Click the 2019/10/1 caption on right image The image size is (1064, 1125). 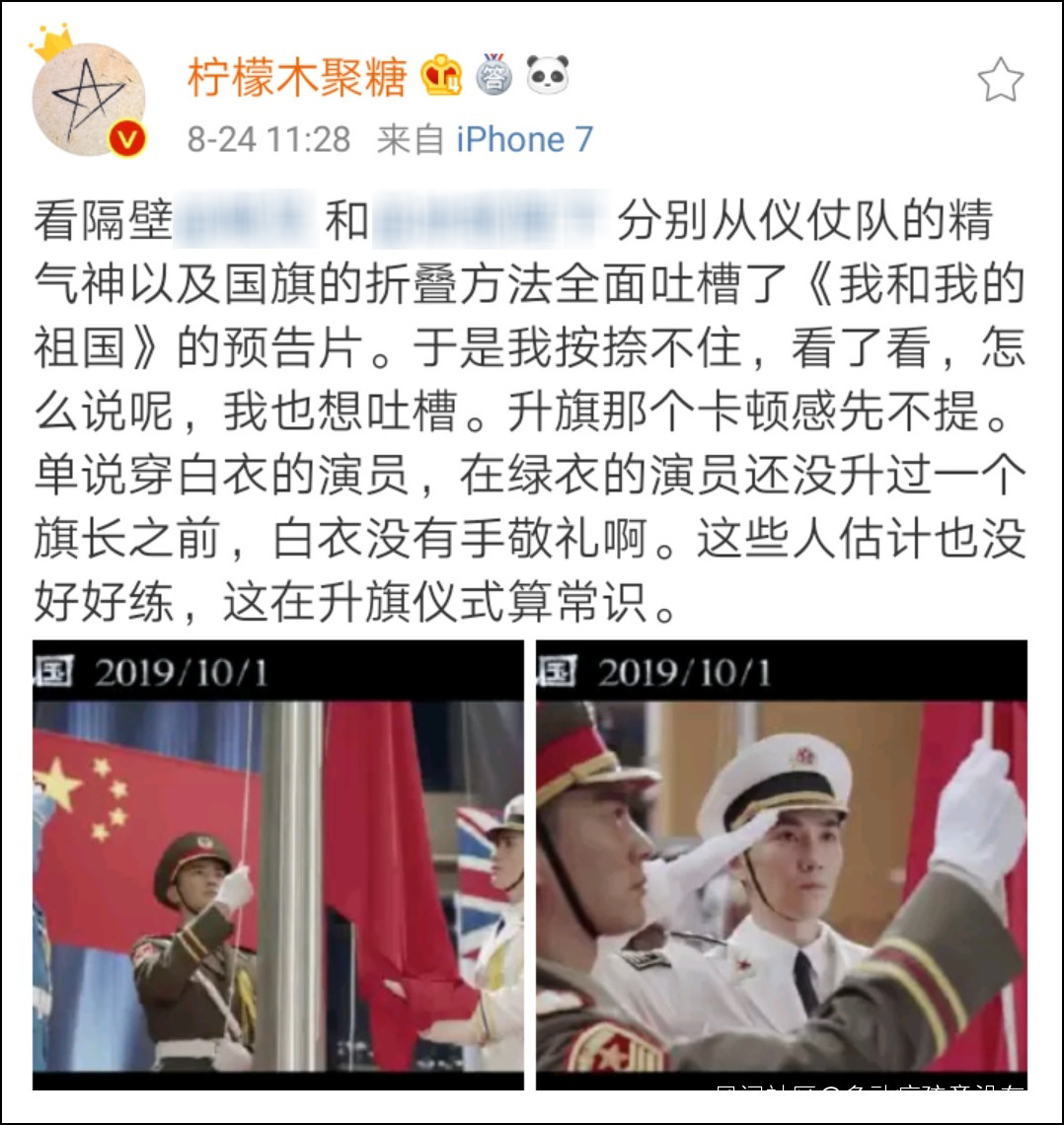click(684, 673)
